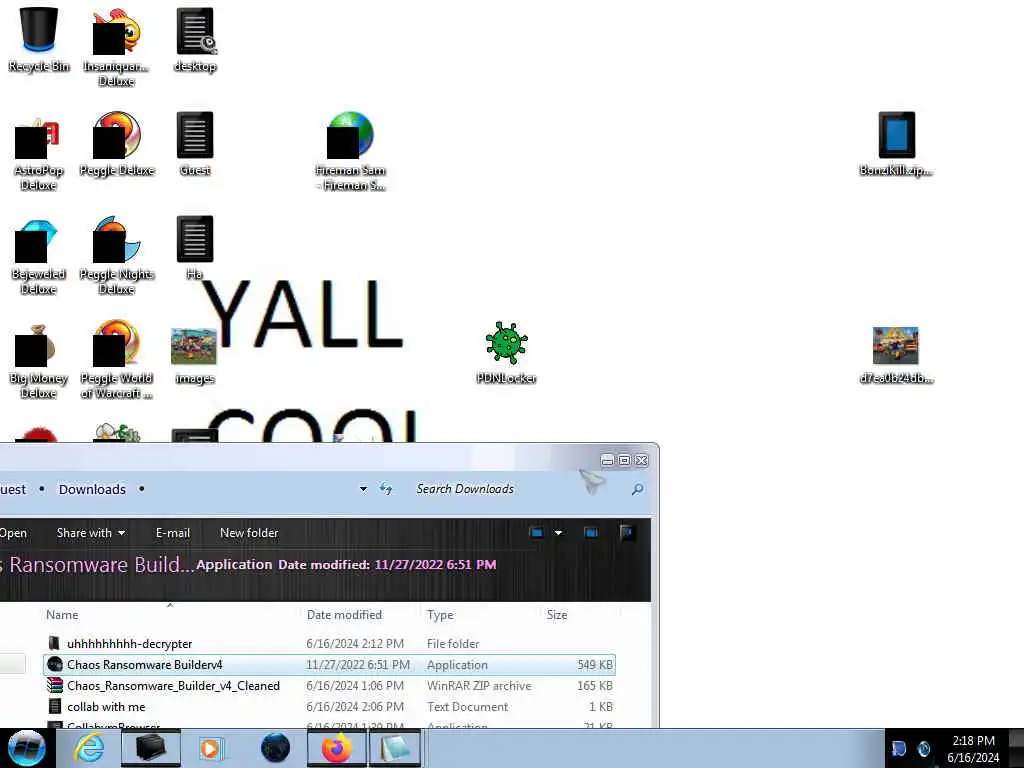Toggle the preview pane button
The width and height of the screenshot is (1024, 768).
click(x=591, y=533)
